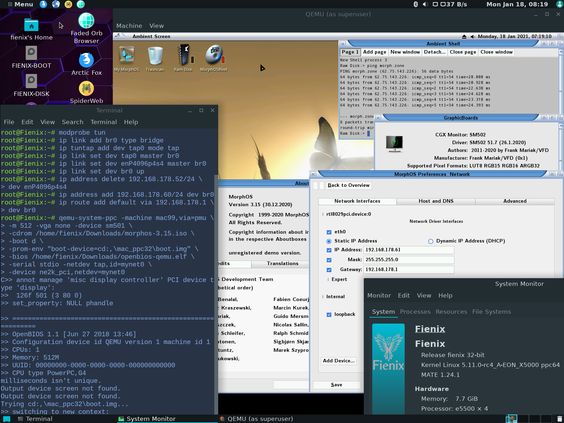
Task: Click globe browser launcher in top panel
Action: [x=56, y=4]
